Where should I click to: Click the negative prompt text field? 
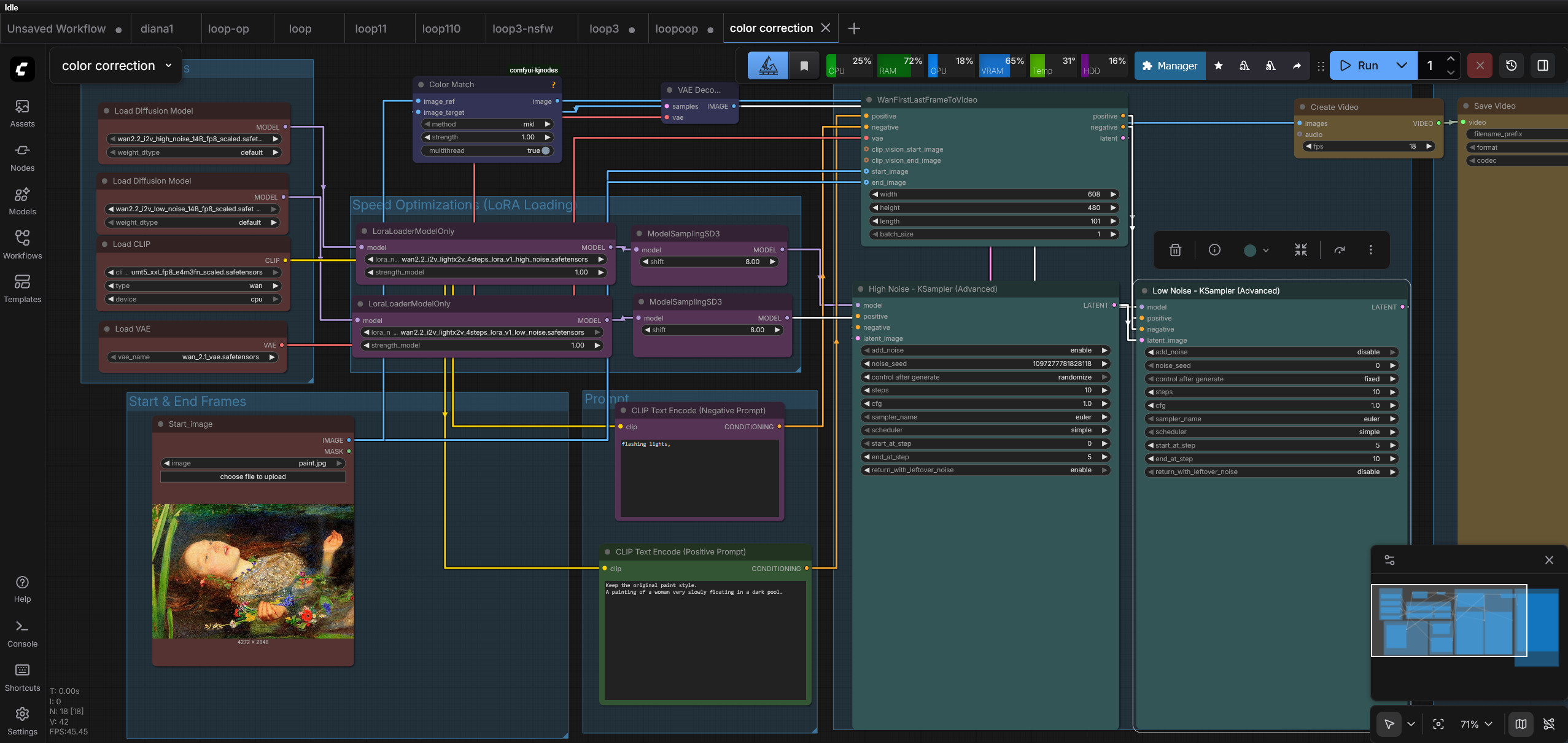point(699,478)
